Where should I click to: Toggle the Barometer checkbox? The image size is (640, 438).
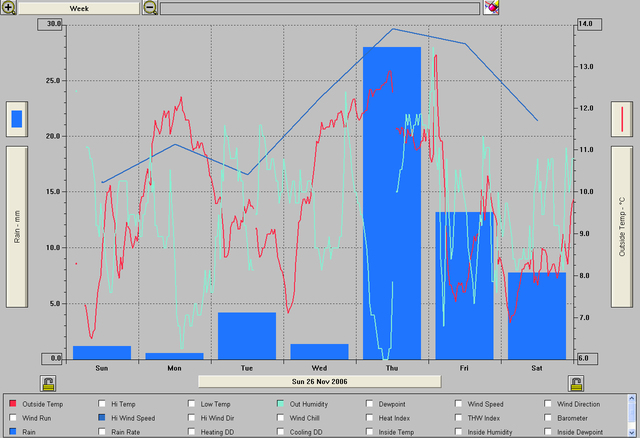pos(547,418)
